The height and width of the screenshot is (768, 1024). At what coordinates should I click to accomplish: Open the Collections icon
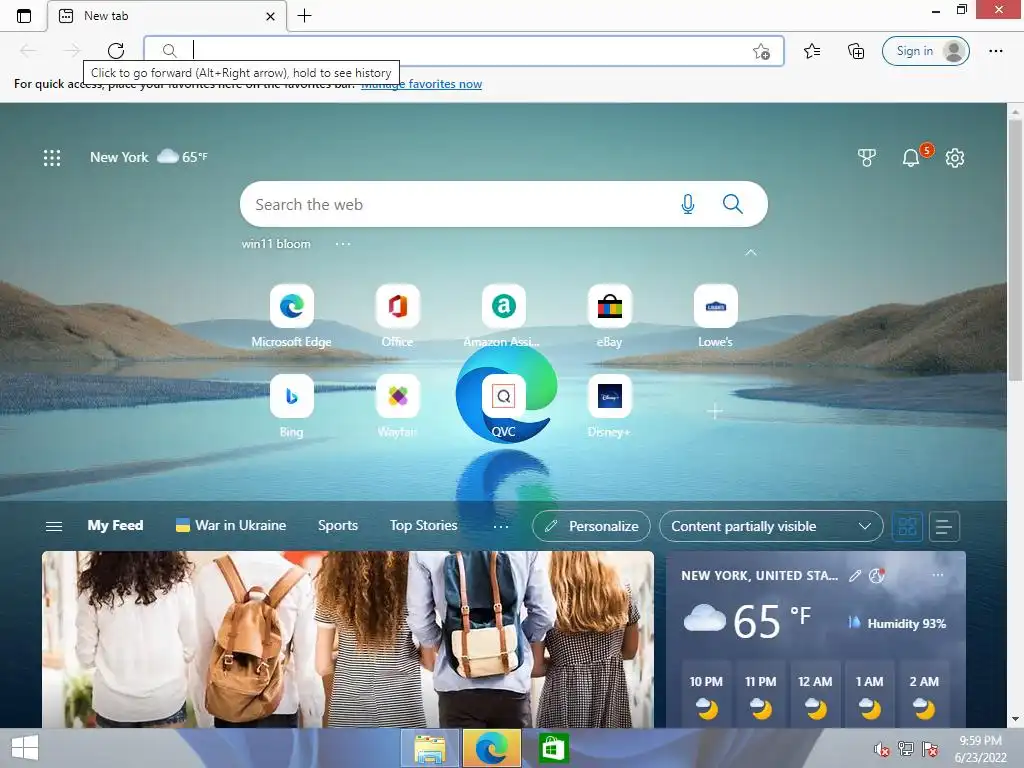[856, 51]
